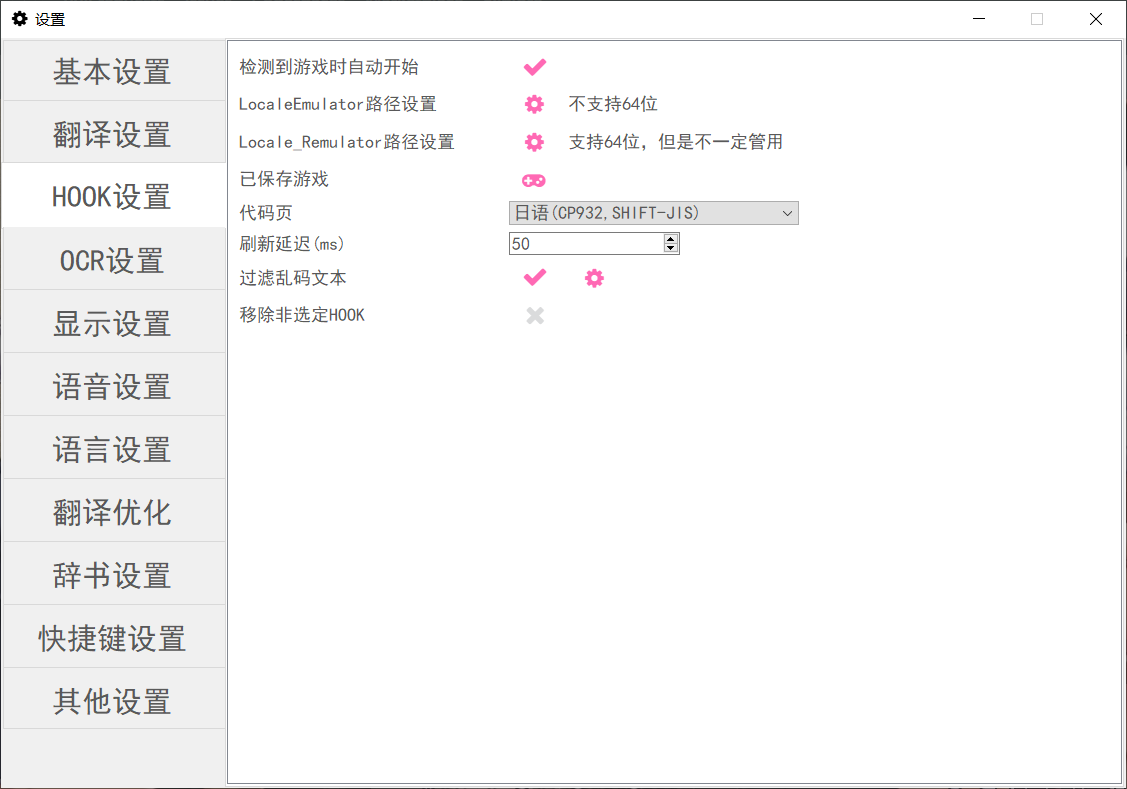1127x789 pixels.
Task: Switch to 语言设置
Action: click(x=113, y=448)
